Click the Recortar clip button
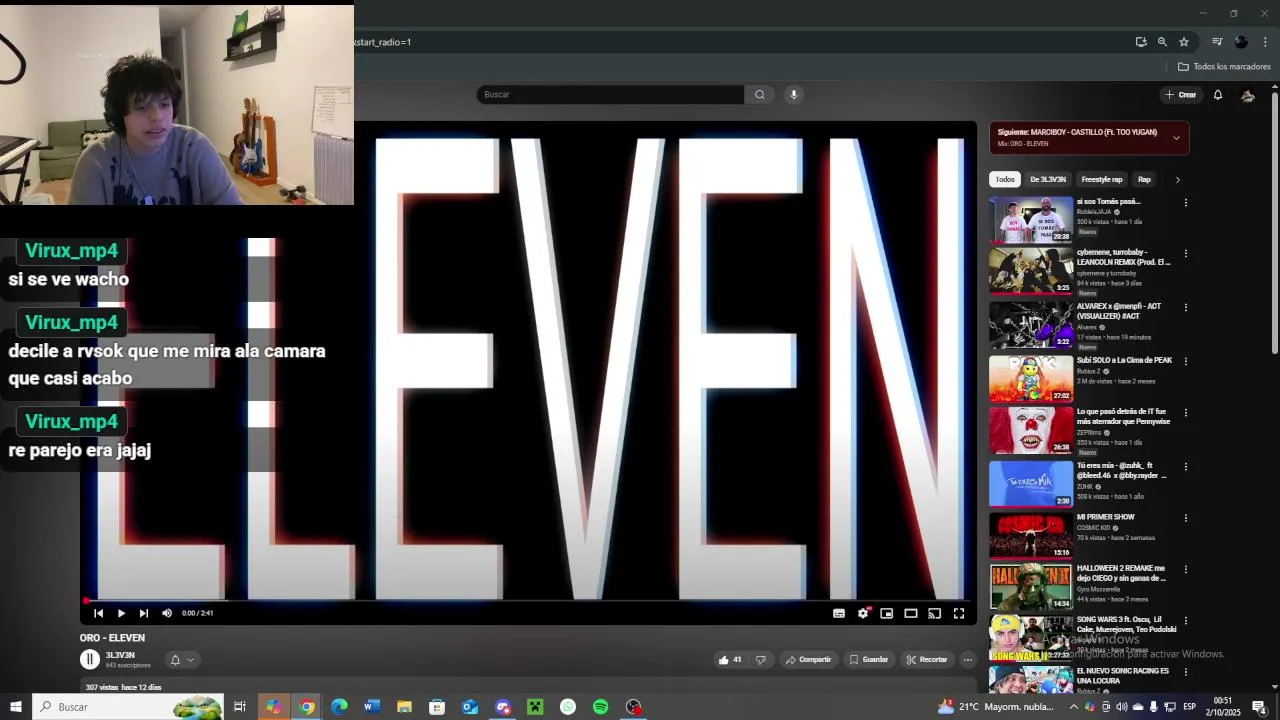The image size is (1280, 720). [x=927, y=659]
